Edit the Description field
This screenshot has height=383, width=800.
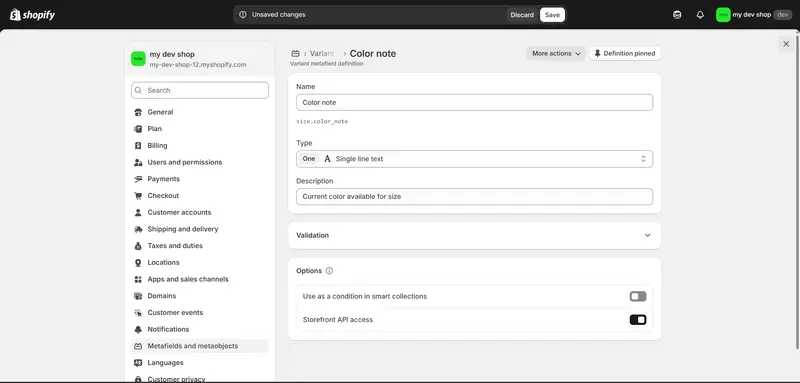(474, 196)
